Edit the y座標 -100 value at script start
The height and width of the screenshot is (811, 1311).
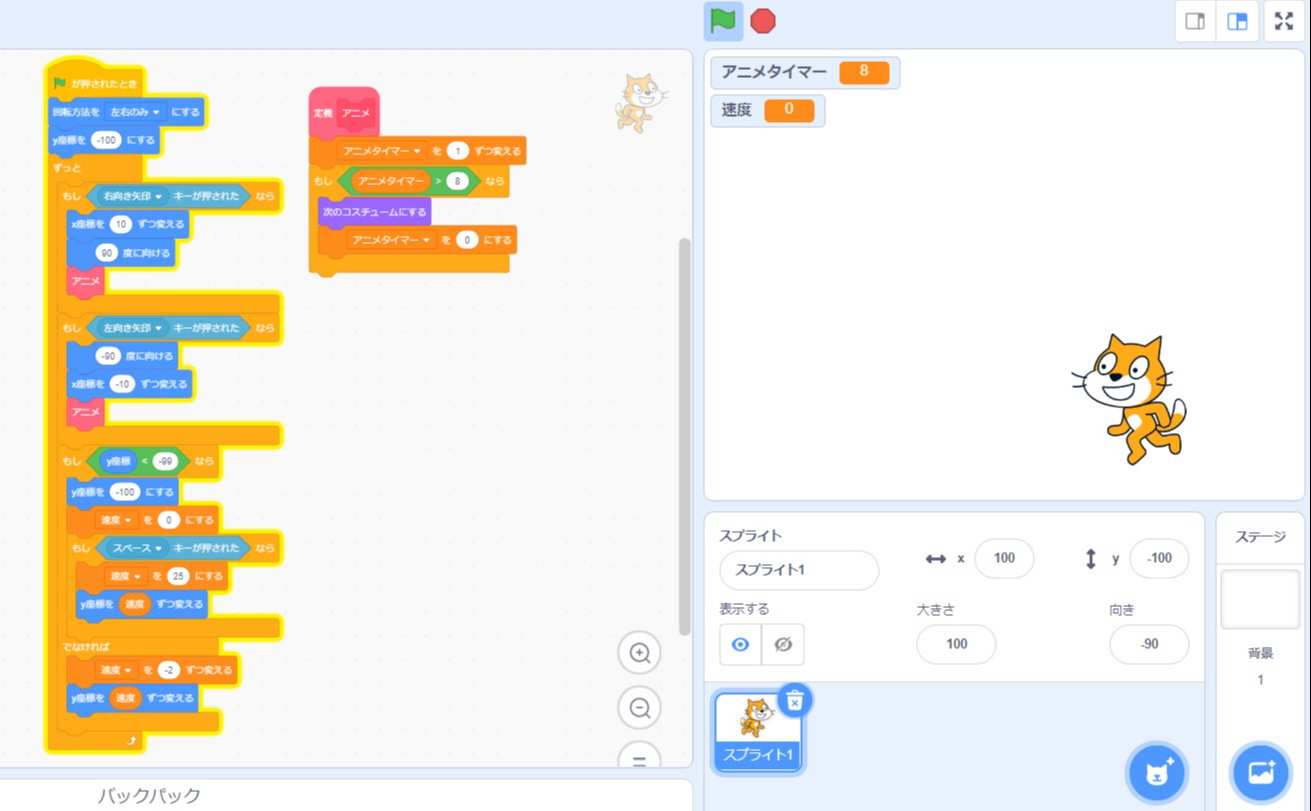coord(105,141)
